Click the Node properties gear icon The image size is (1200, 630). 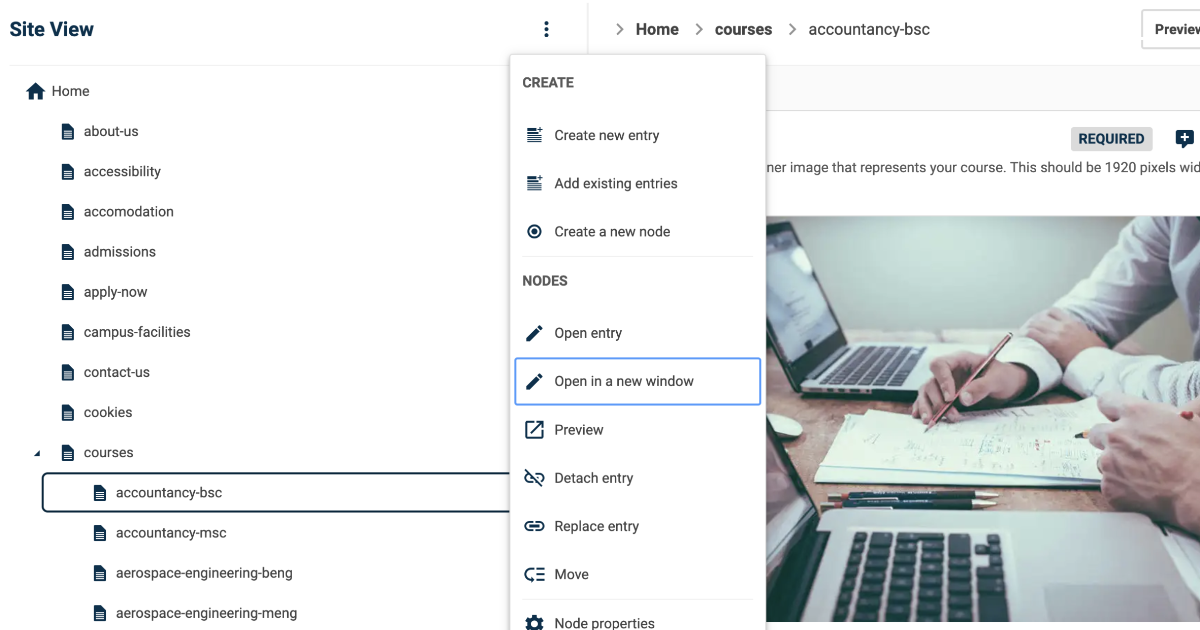click(x=533, y=620)
